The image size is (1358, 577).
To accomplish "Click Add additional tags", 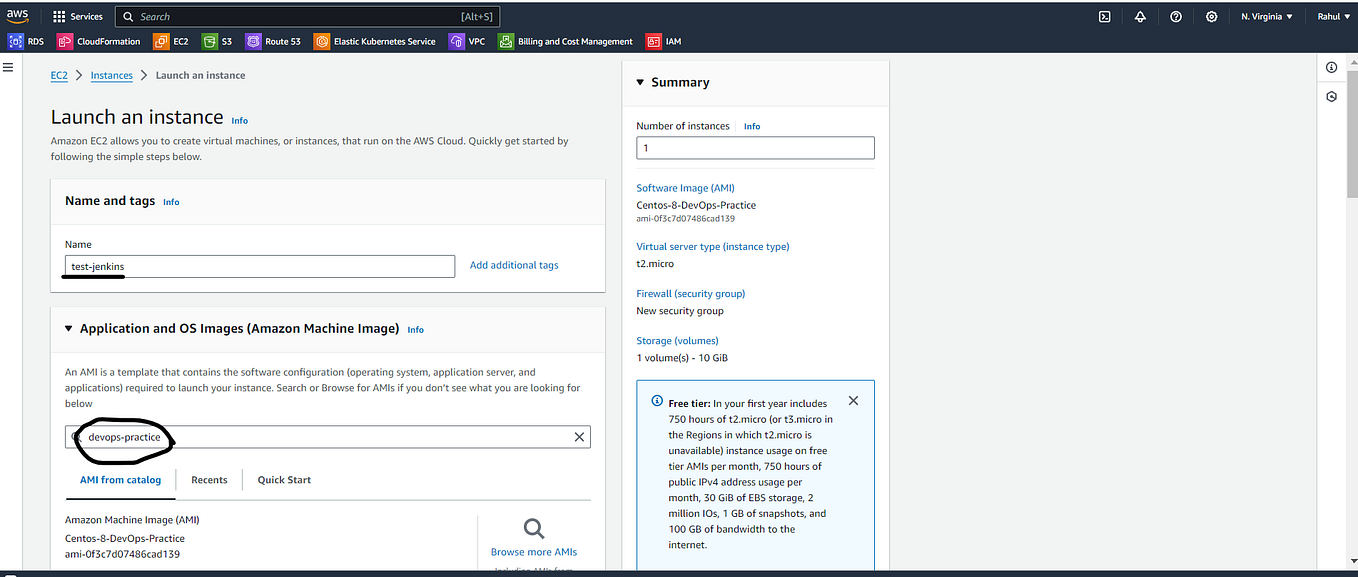I will click(513, 265).
